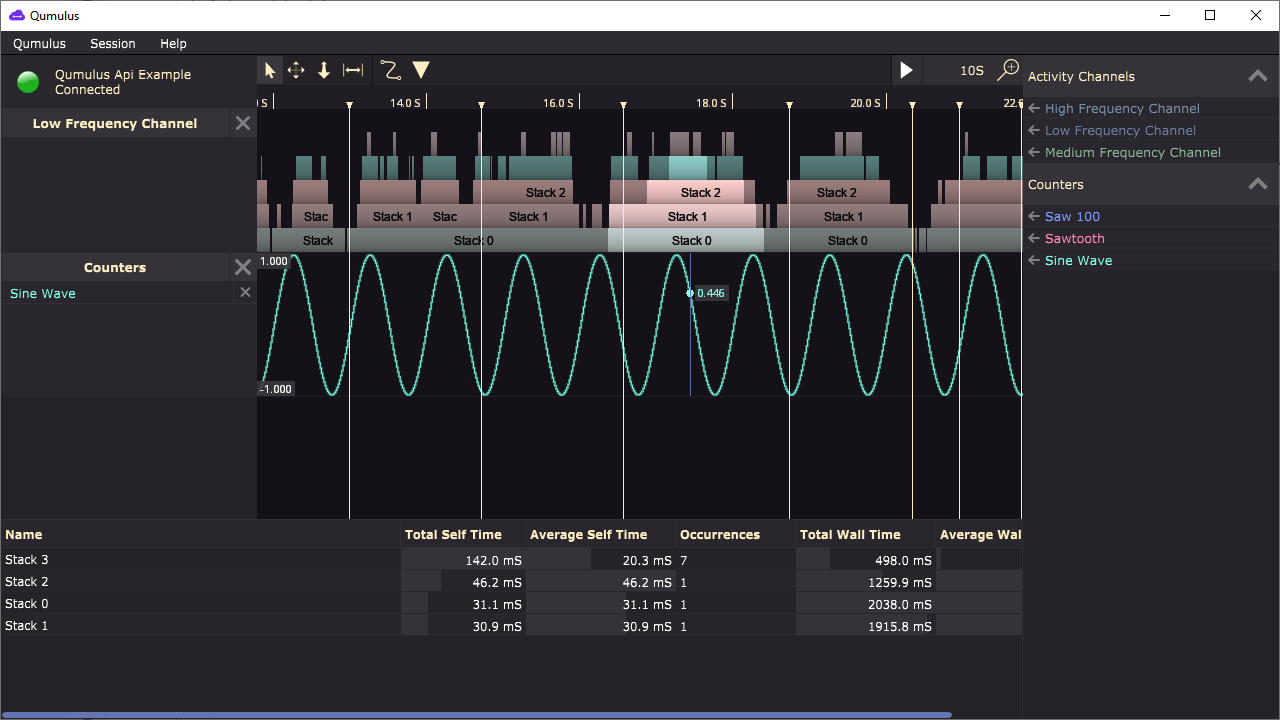The height and width of the screenshot is (720, 1280).
Task: Click the 20.3 mS average cell
Action: [x=600, y=560]
